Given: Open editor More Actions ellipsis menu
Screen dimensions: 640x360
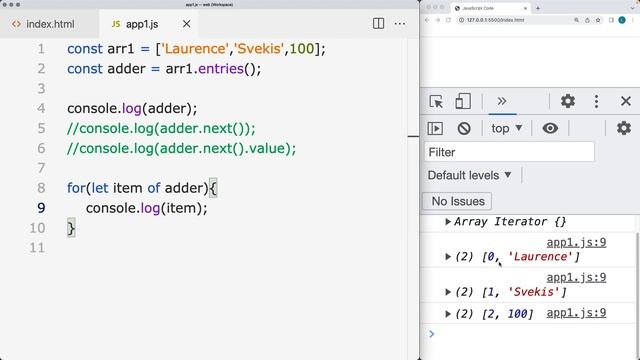Looking at the screenshot, I should (400, 24).
